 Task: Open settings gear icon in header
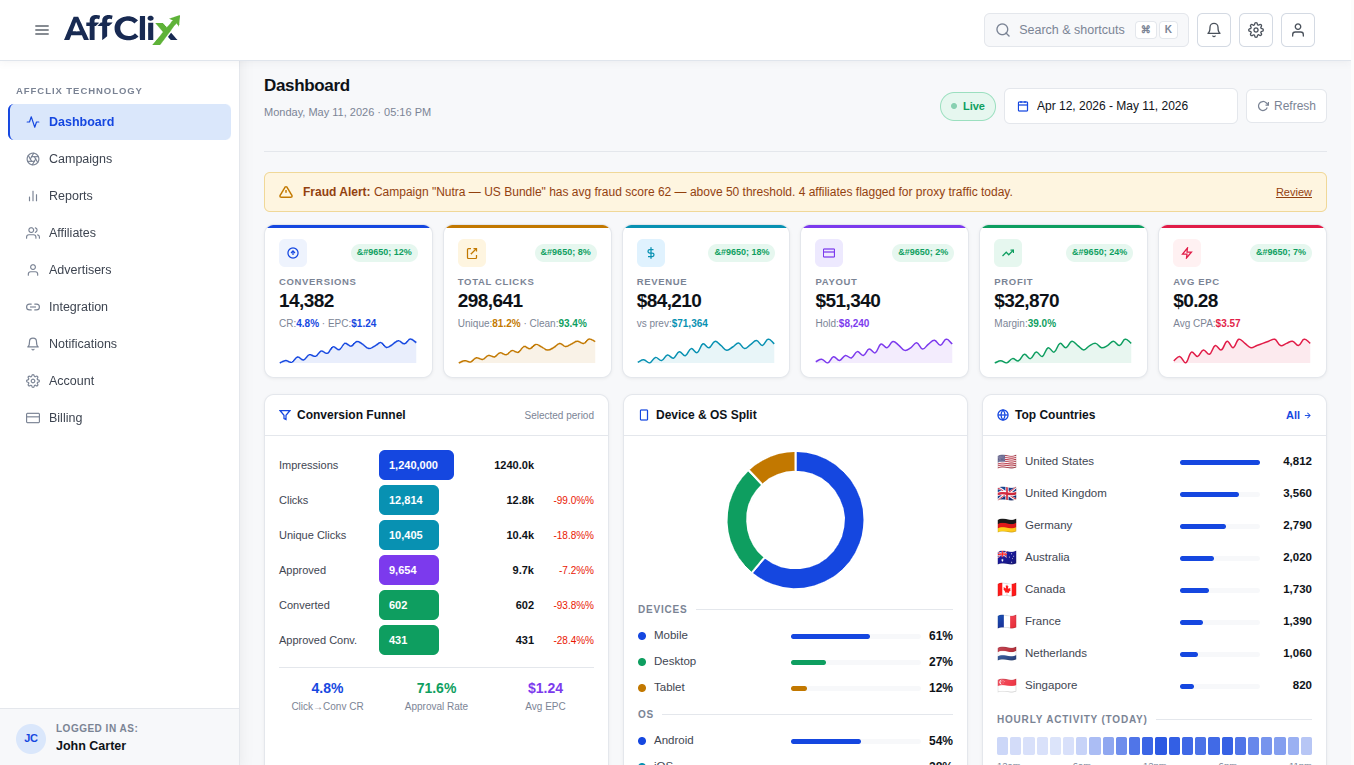click(x=1256, y=30)
